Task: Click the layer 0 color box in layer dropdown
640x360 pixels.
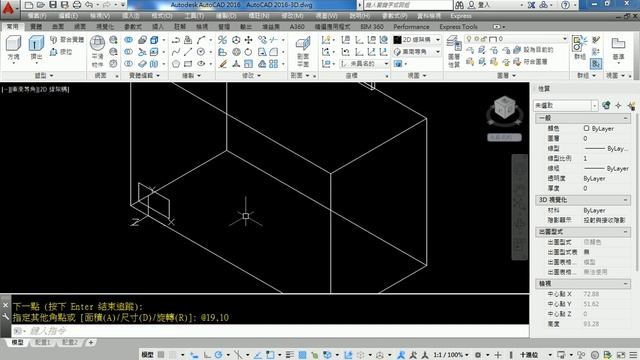Action: click(x=493, y=39)
